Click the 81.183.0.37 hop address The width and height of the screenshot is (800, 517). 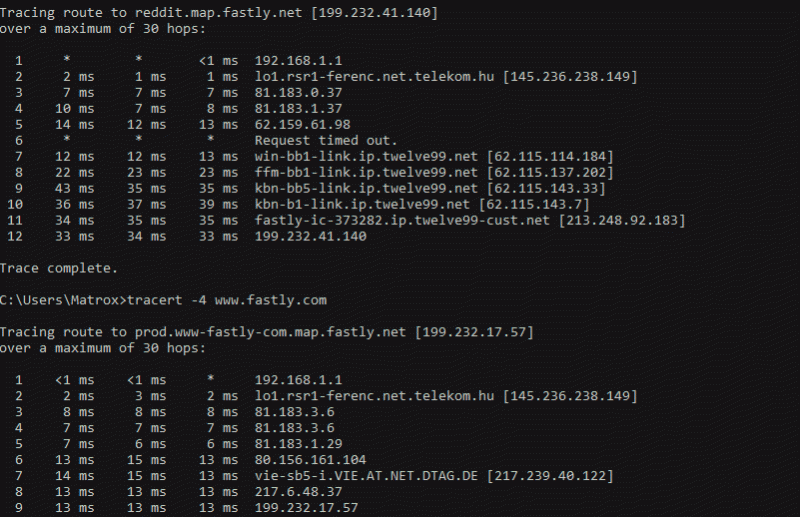click(298, 93)
